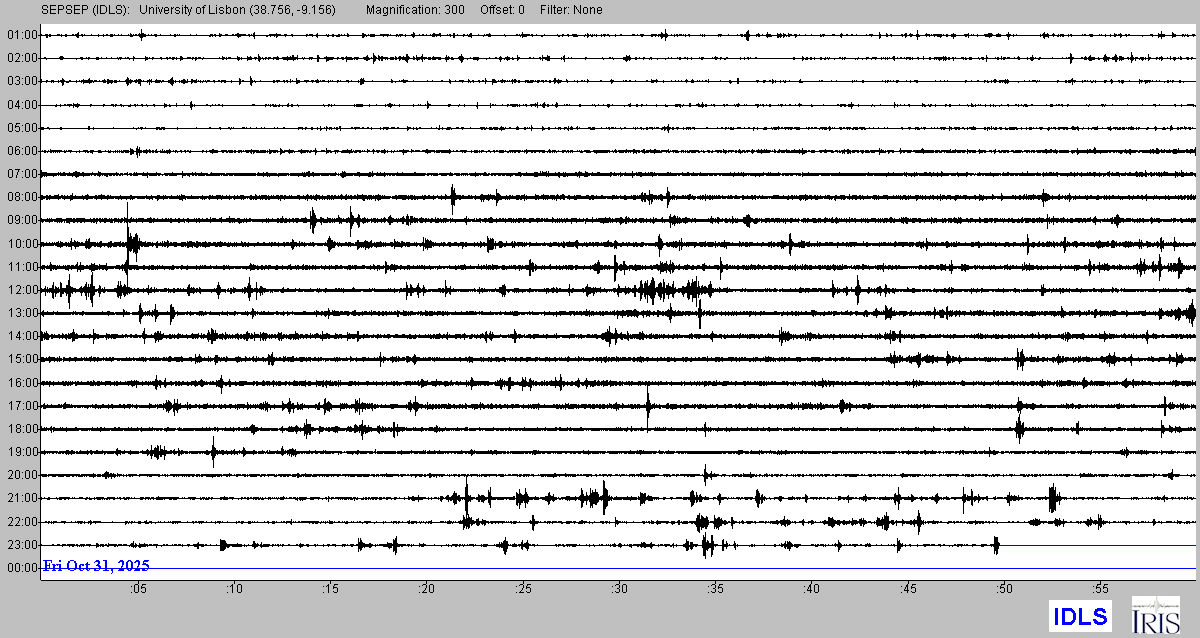Select the 08:00 hour trace label

pos(21,197)
